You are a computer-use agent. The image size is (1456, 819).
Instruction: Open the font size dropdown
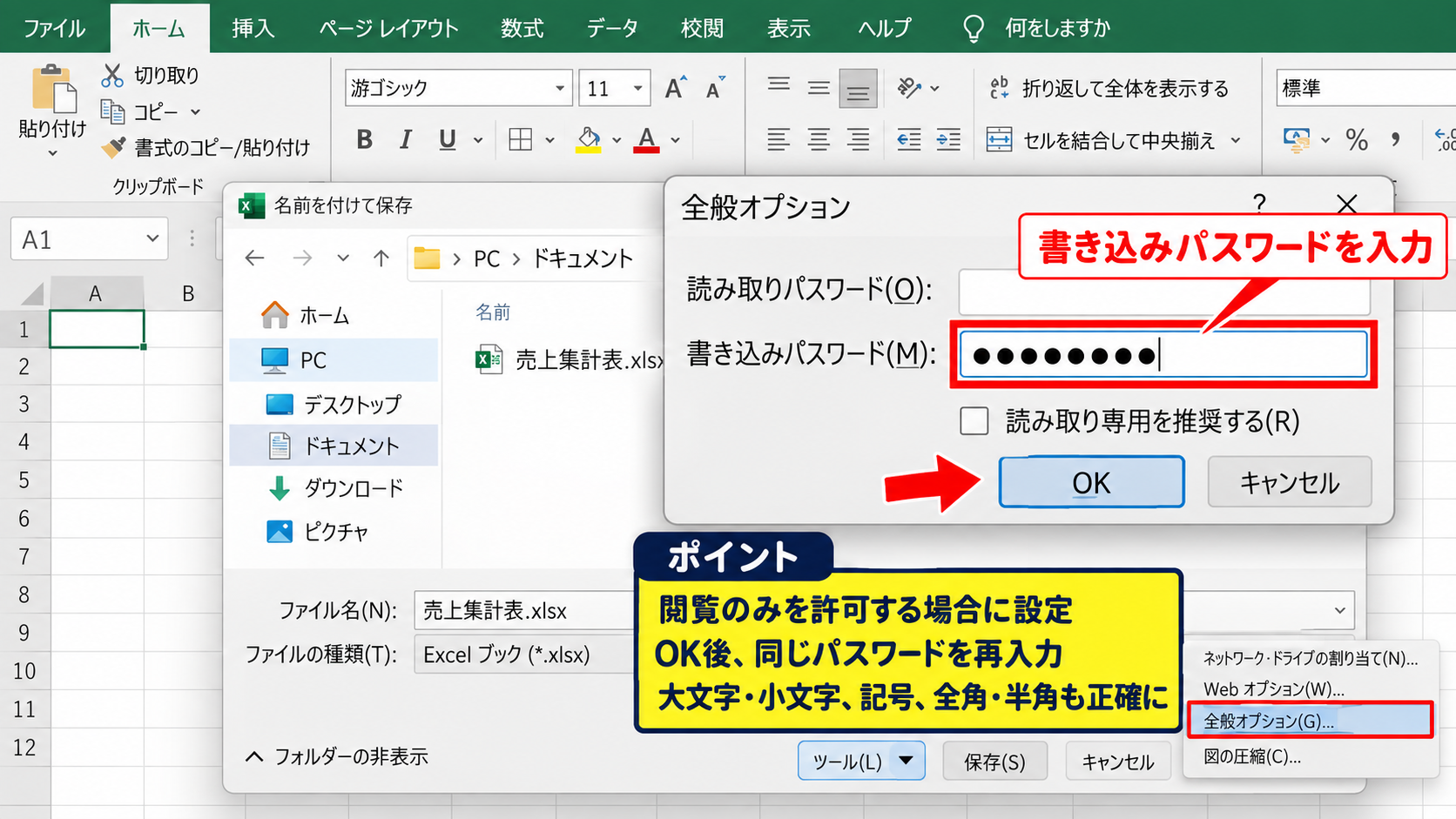click(638, 88)
